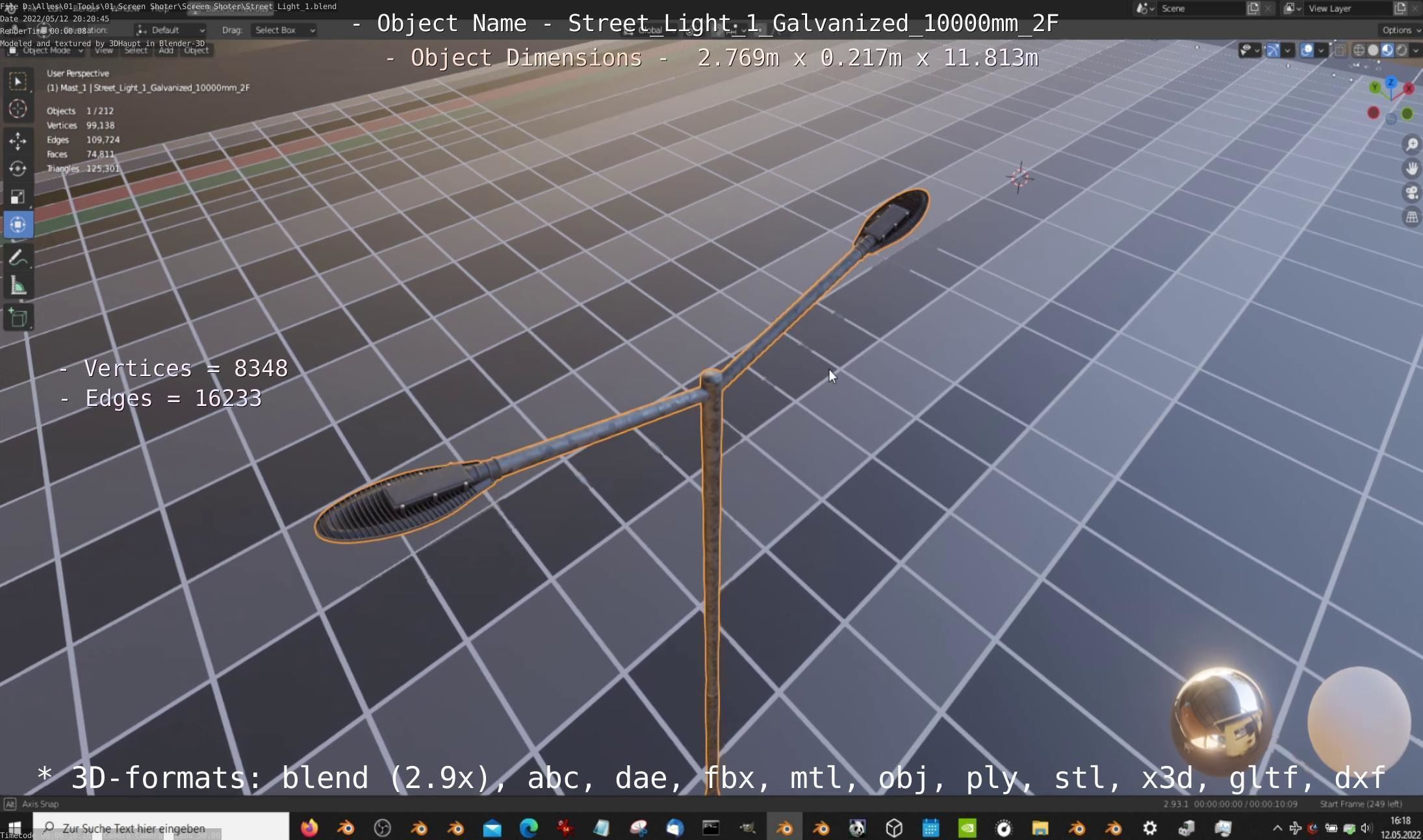Open the Calendar app in taskbar
The image size is (1423, 840).
tap(930, 828)
